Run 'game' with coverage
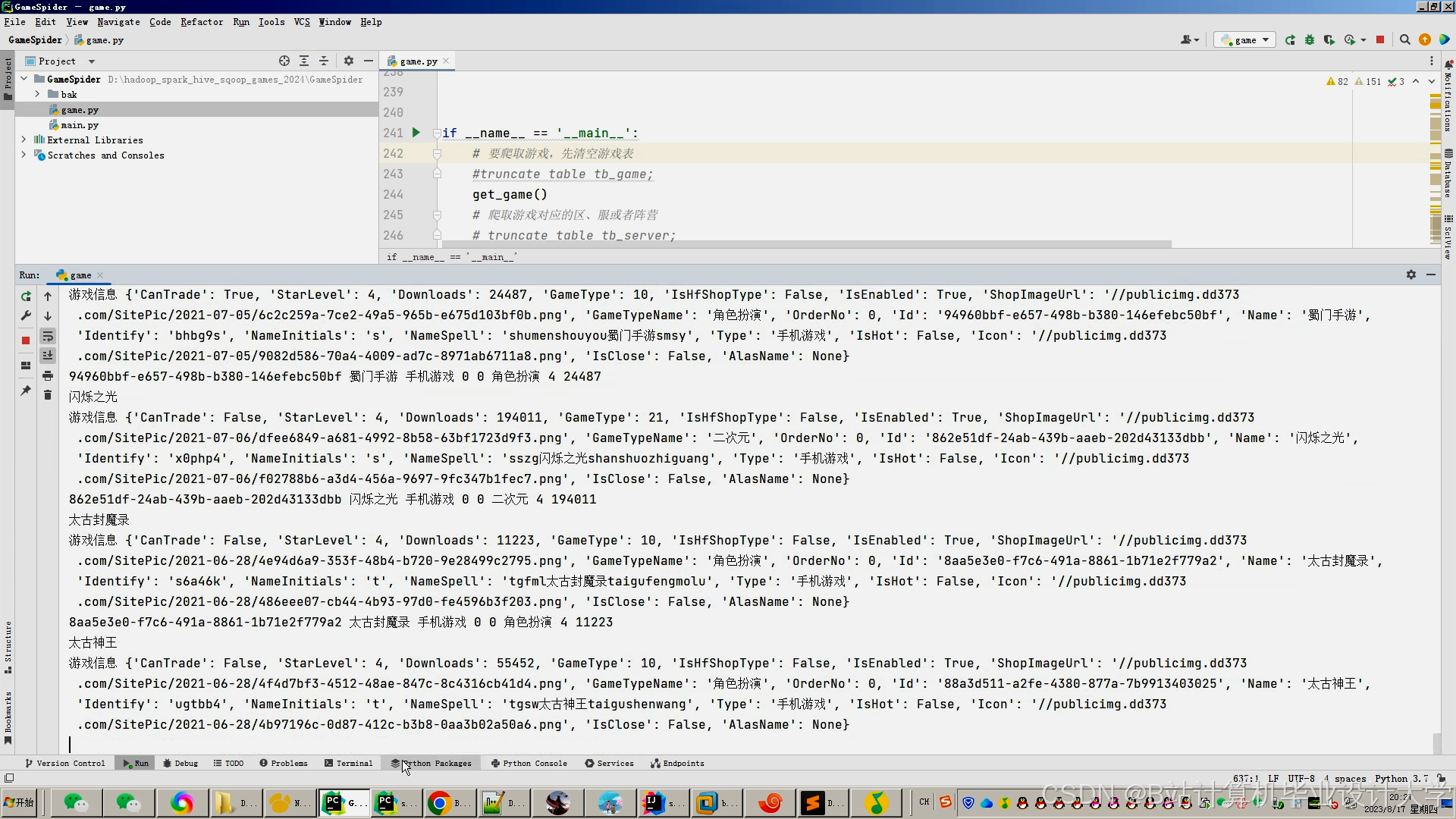The image size is (1456, 819). click(1329, 40)
